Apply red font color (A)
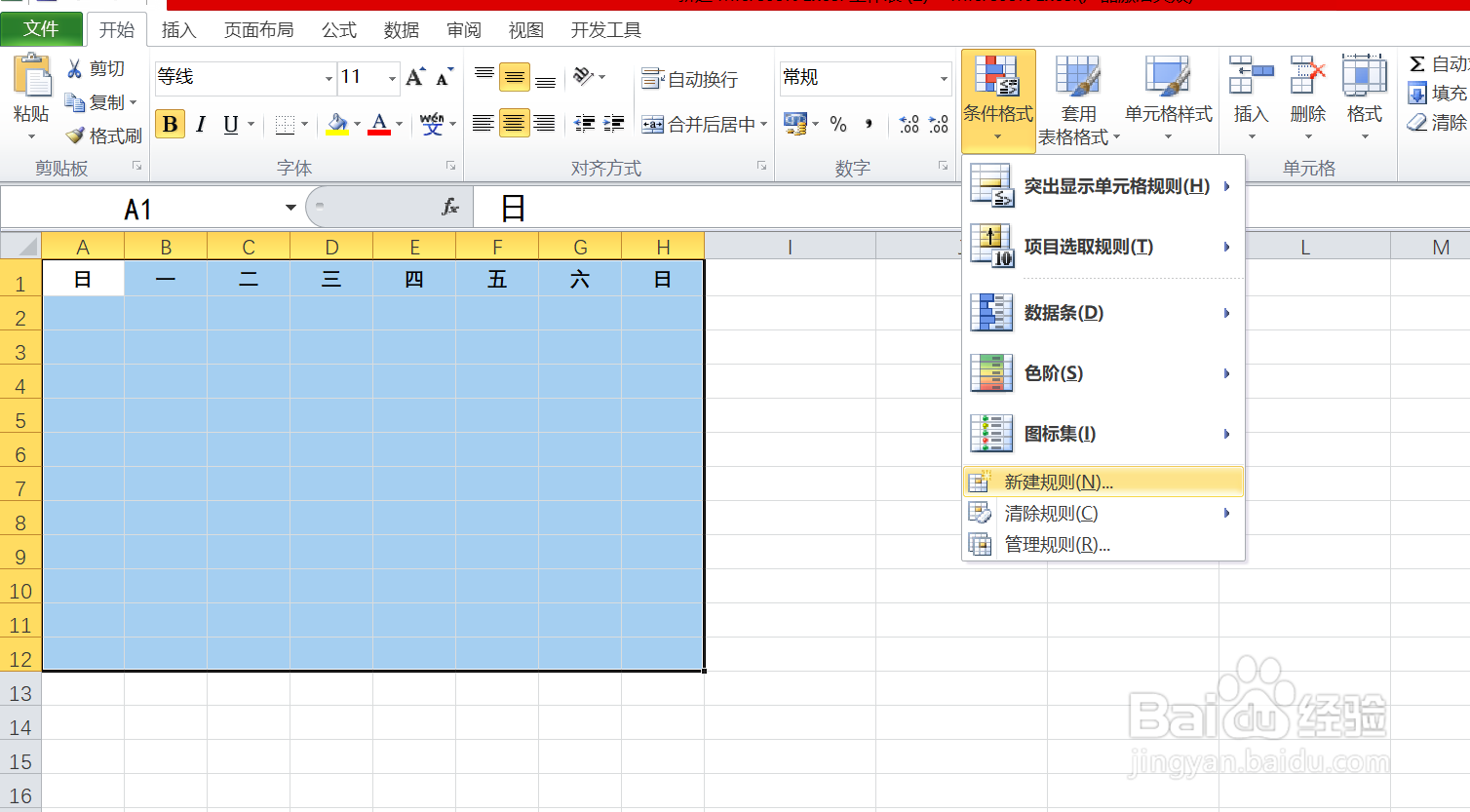Viewport: 1470px width, 812px height. pyautogui.click(x=379, y=124)
